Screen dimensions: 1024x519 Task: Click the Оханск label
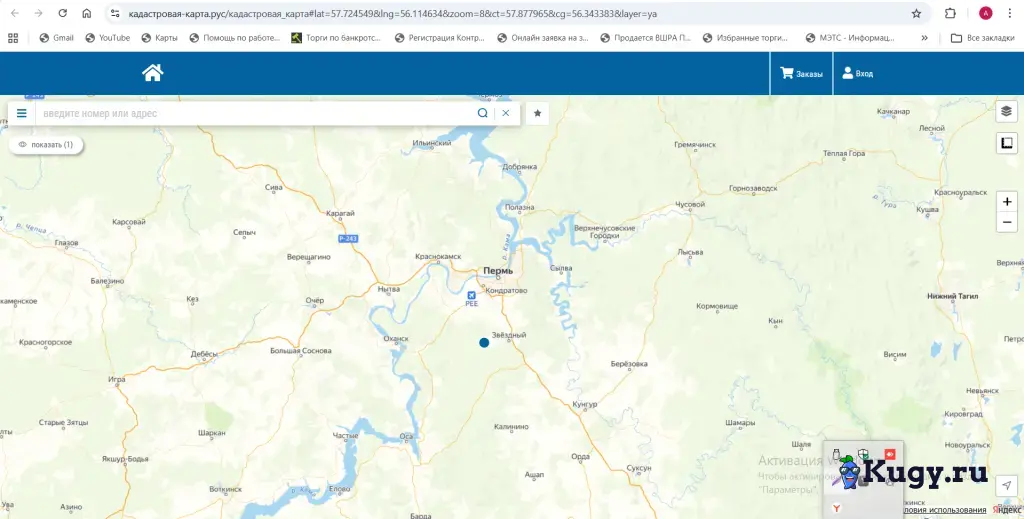pos(396,338)
